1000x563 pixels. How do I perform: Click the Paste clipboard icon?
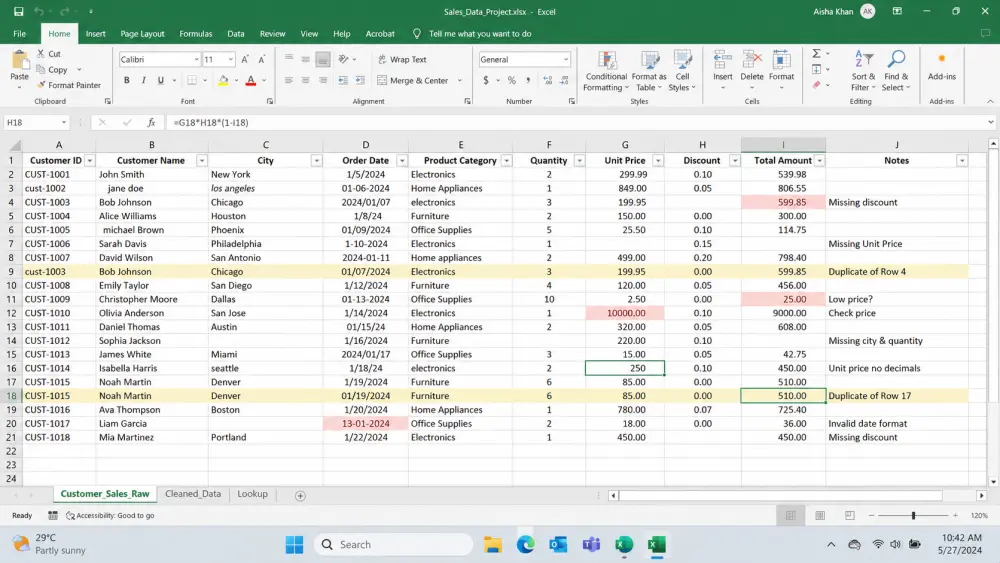click(x=20, y=62)
